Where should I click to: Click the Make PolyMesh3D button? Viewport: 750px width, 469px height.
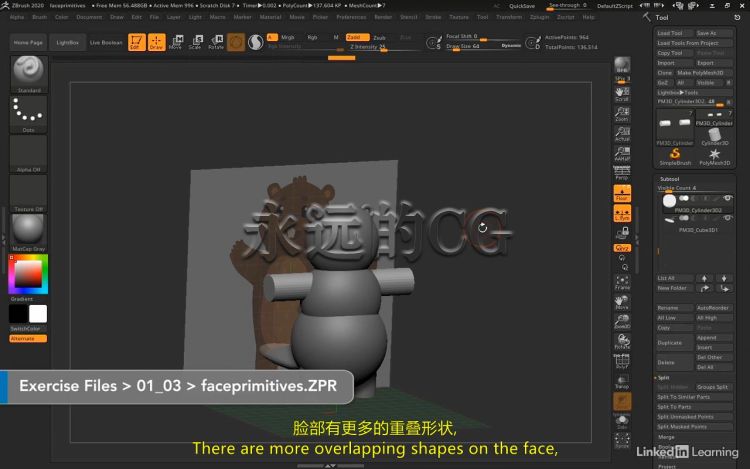click(x=704, y=73)
